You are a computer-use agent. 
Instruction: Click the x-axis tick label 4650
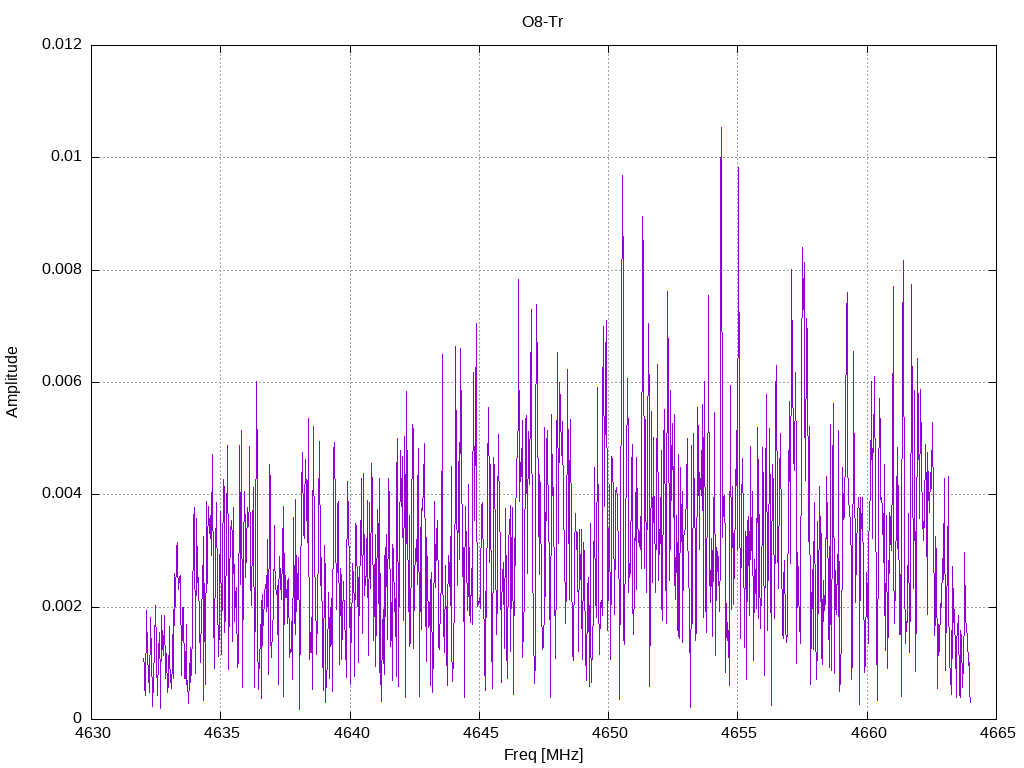pyautogui.click(x=609, y=733)
